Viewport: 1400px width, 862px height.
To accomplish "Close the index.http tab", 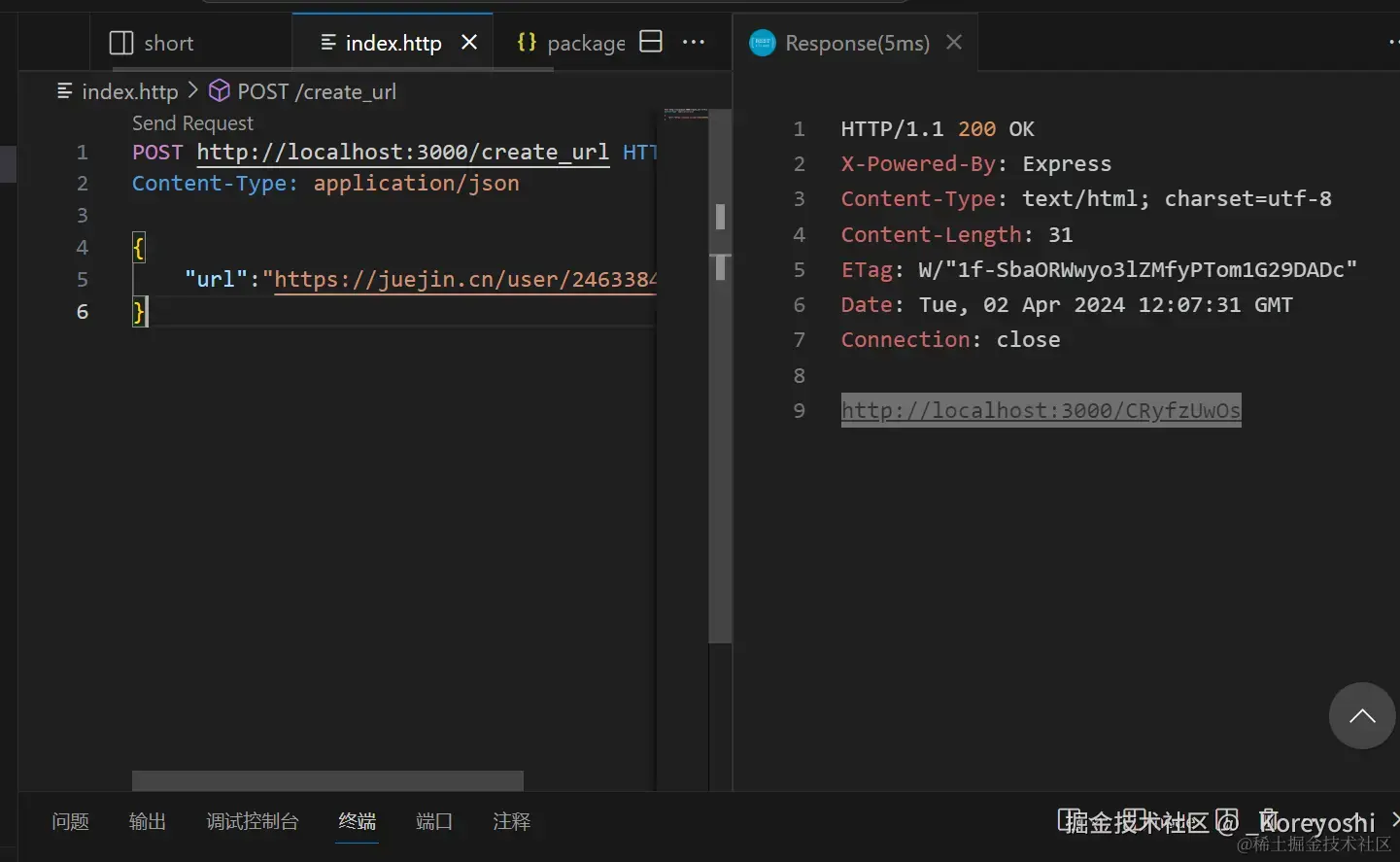I will coord(469,42).
